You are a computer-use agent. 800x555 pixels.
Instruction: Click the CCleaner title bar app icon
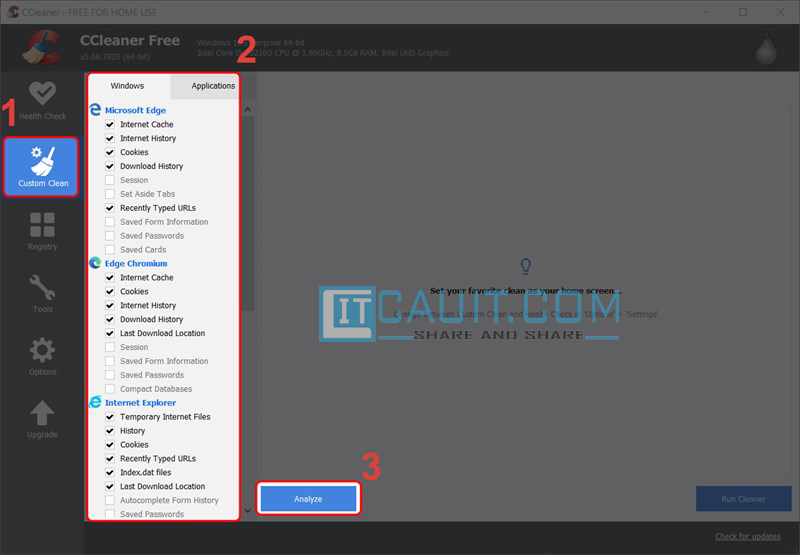point(13,12)
